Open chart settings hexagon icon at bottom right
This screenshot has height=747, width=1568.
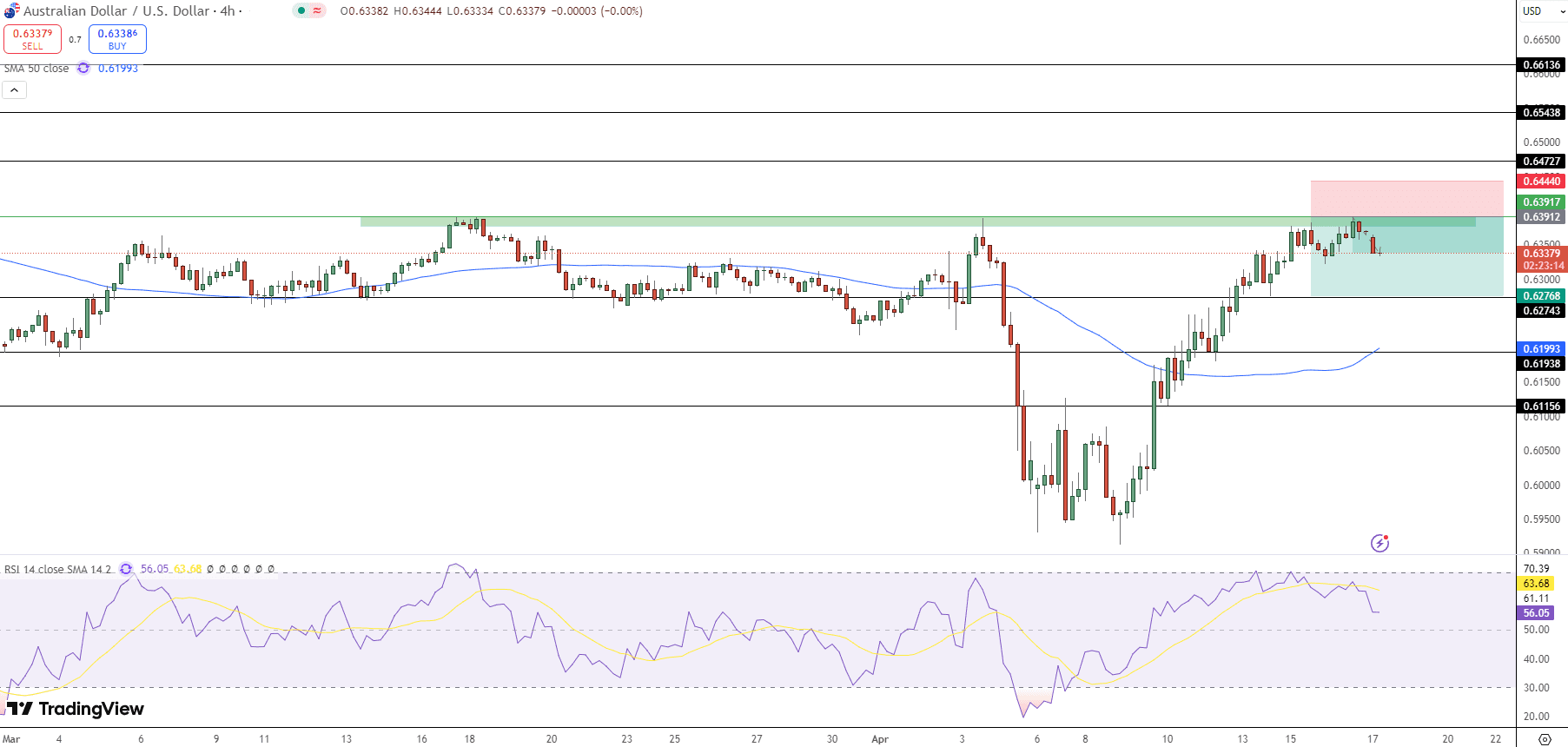point(1544,739)
